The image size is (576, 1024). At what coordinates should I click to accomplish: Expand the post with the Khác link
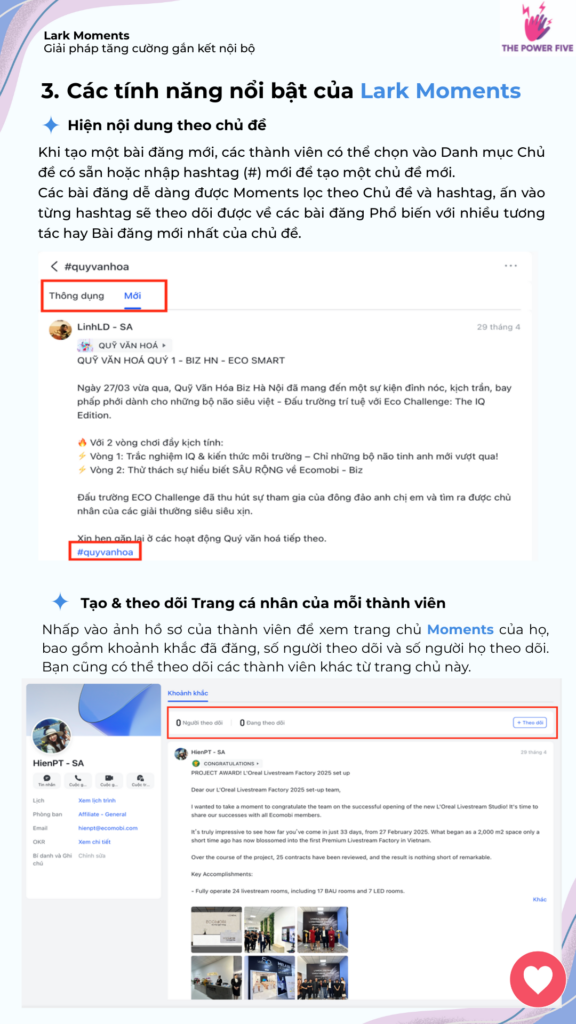539,899
